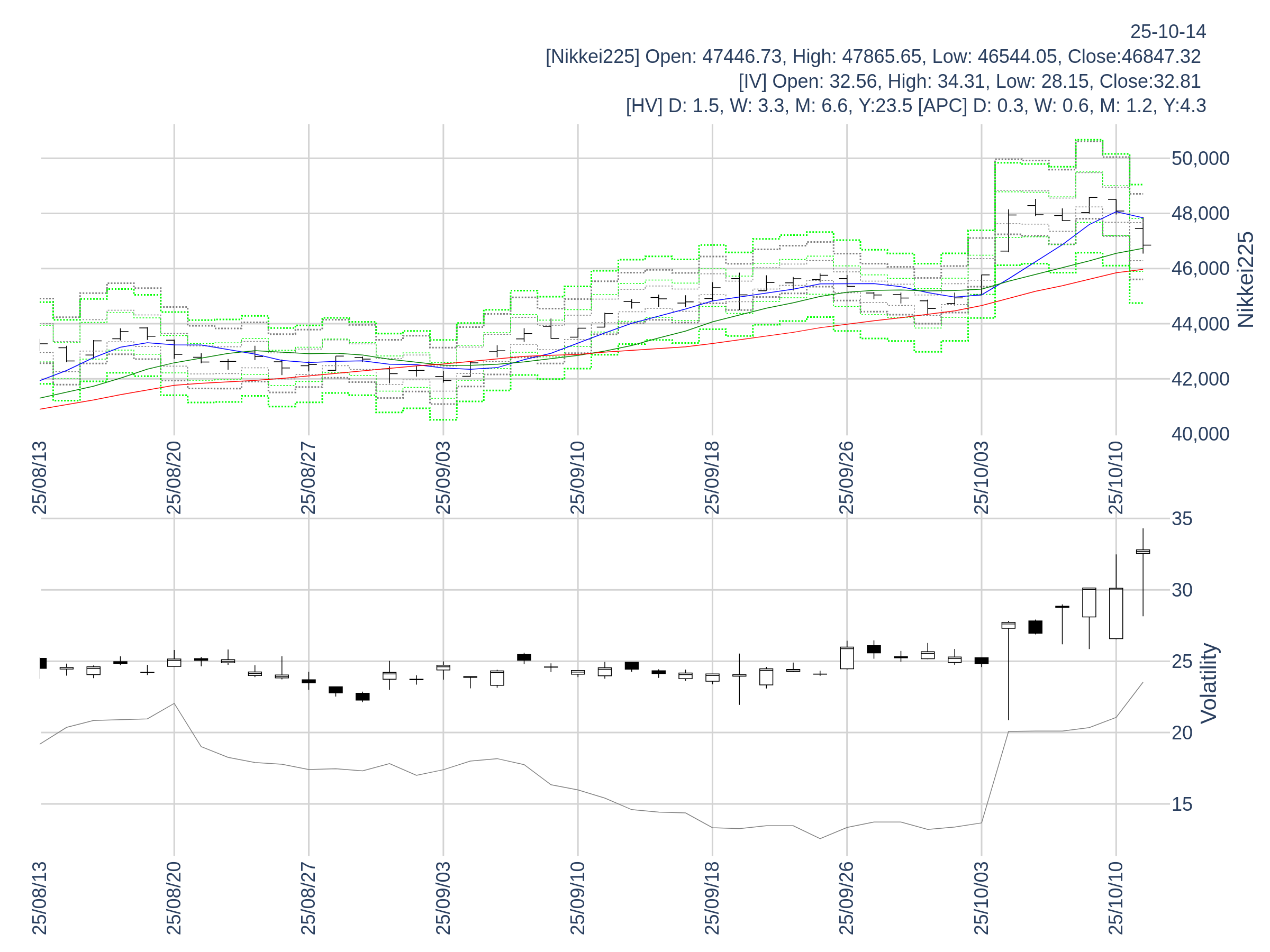Click the 42,000 price axis label
Image resolution: width=1270 pixels, height=952 pixels.
pos(1200,379)
